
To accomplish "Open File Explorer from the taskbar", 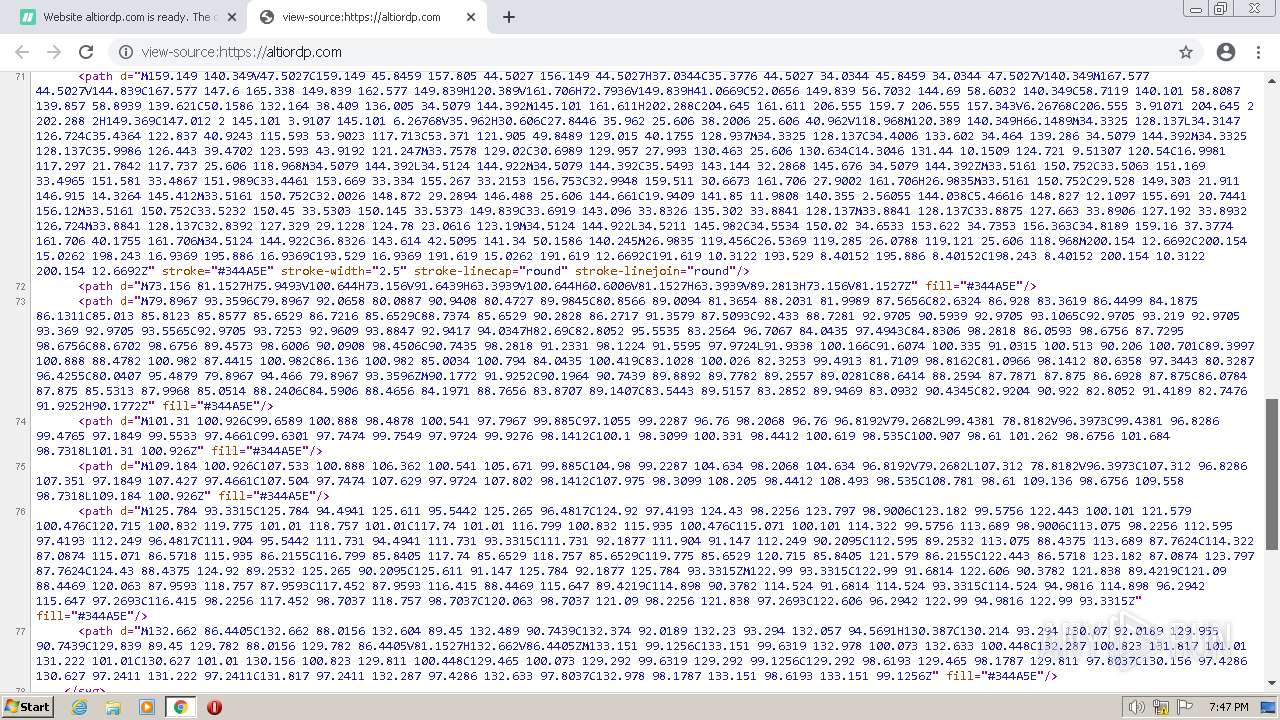I will 113,707.
